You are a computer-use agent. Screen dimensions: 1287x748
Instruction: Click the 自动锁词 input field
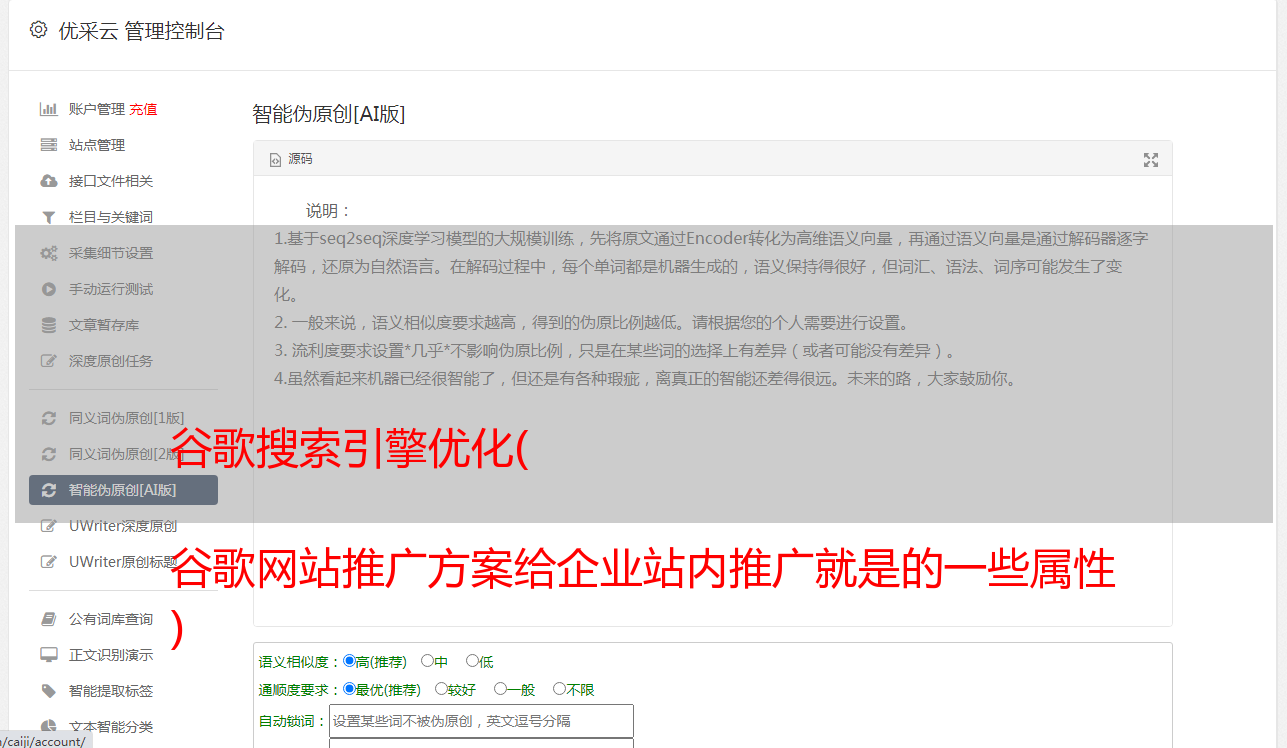[x=481, y=721]
